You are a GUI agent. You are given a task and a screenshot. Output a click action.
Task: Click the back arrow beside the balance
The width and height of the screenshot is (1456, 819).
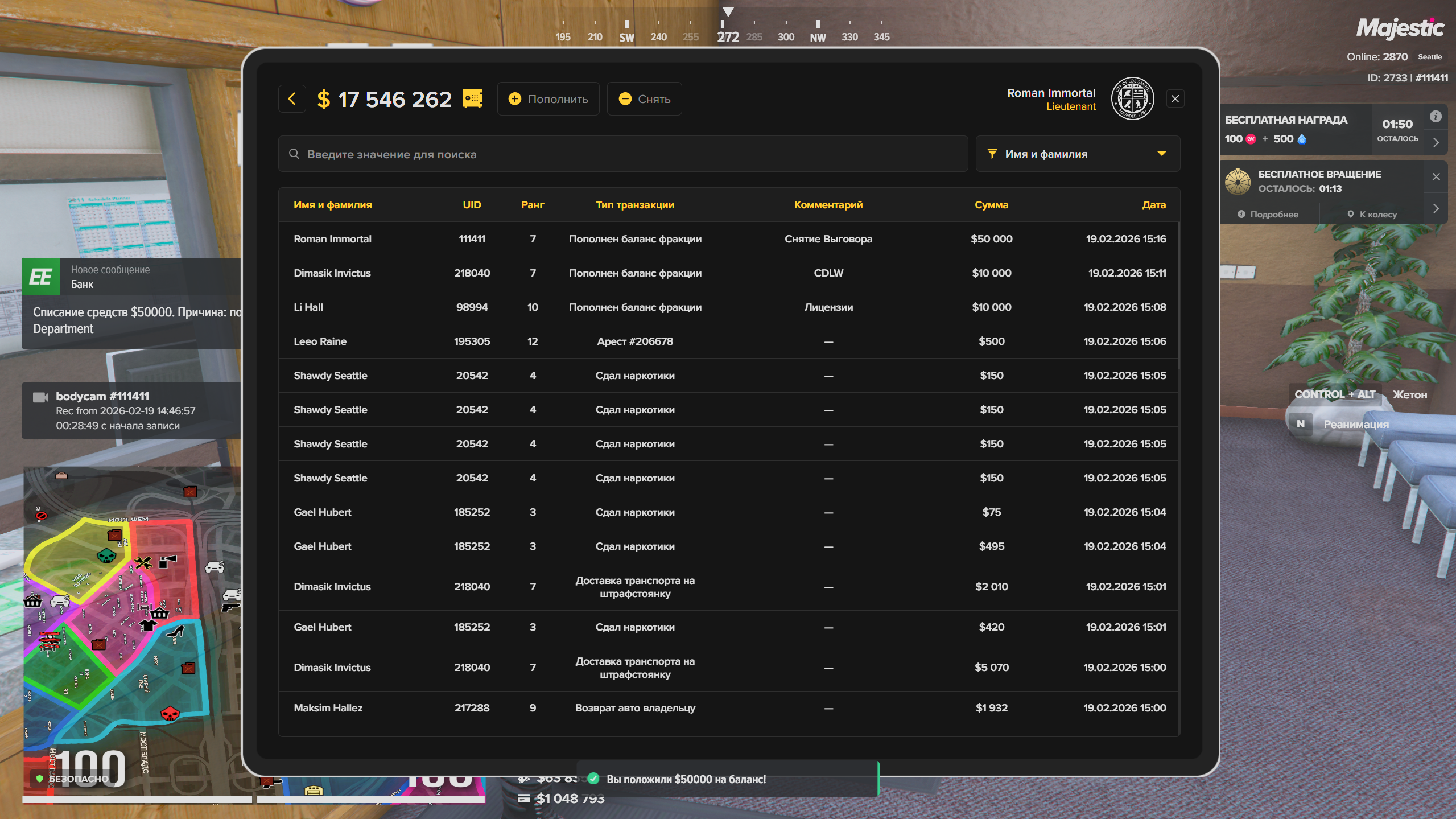292,99
